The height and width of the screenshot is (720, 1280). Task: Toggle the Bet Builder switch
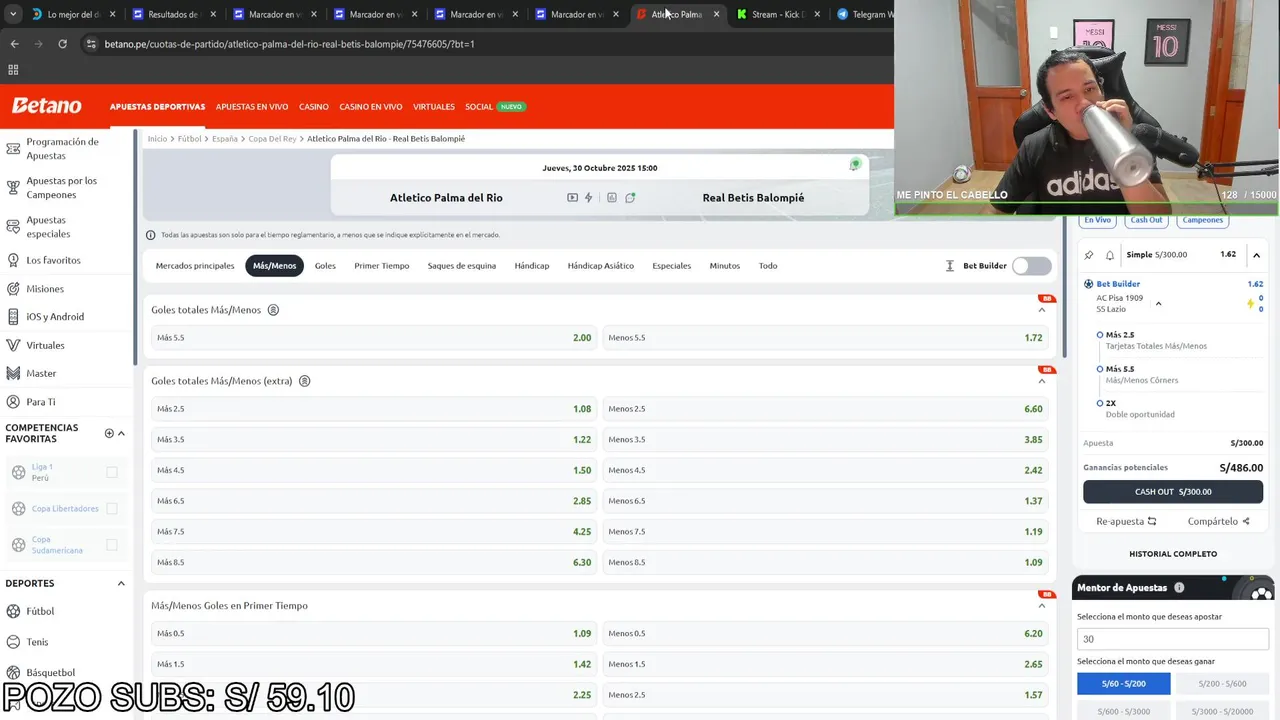point(1031,266)
